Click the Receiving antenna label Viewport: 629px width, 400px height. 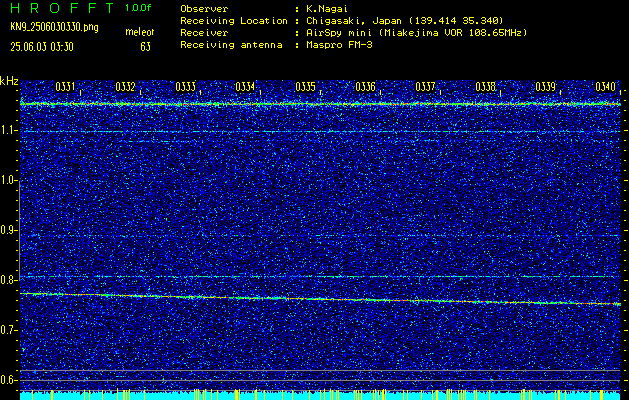pos(231,45)
